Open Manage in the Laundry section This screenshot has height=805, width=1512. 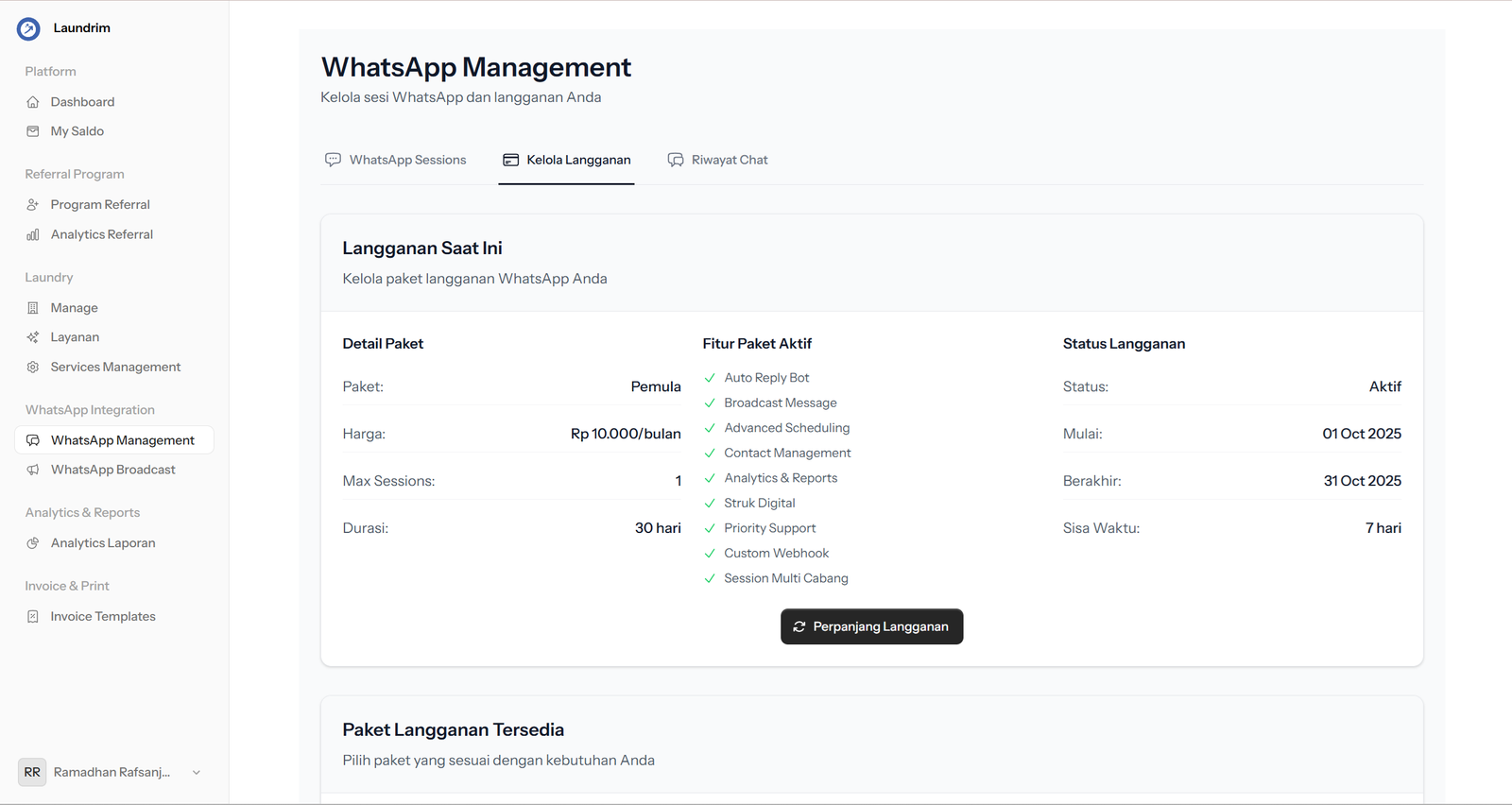[x=74, y=308]
